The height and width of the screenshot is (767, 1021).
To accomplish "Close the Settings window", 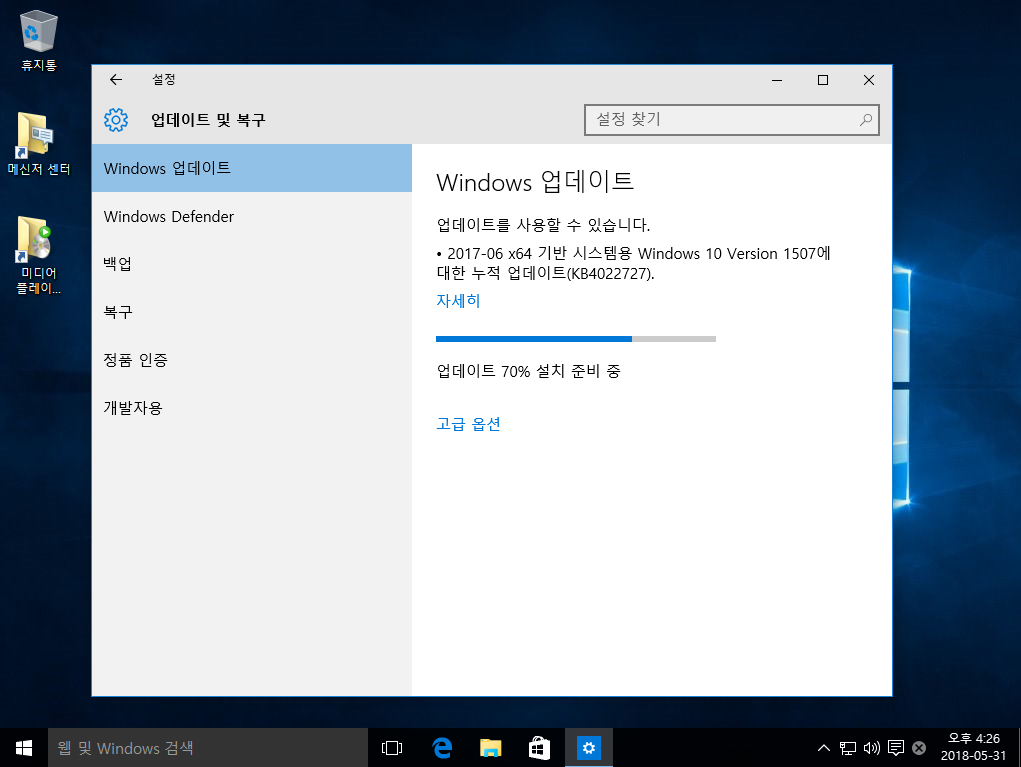I will [869, 80].
